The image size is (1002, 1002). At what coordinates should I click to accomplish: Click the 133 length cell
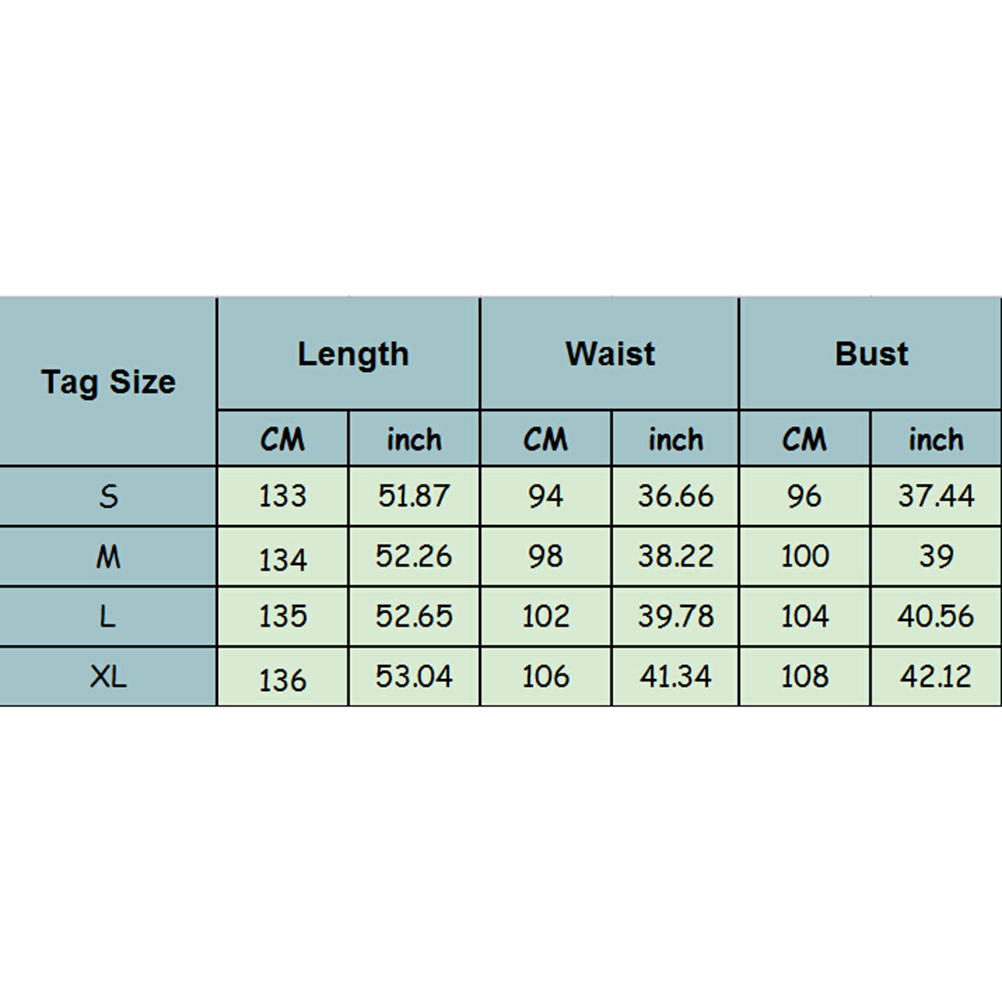(x=283, y=496)
